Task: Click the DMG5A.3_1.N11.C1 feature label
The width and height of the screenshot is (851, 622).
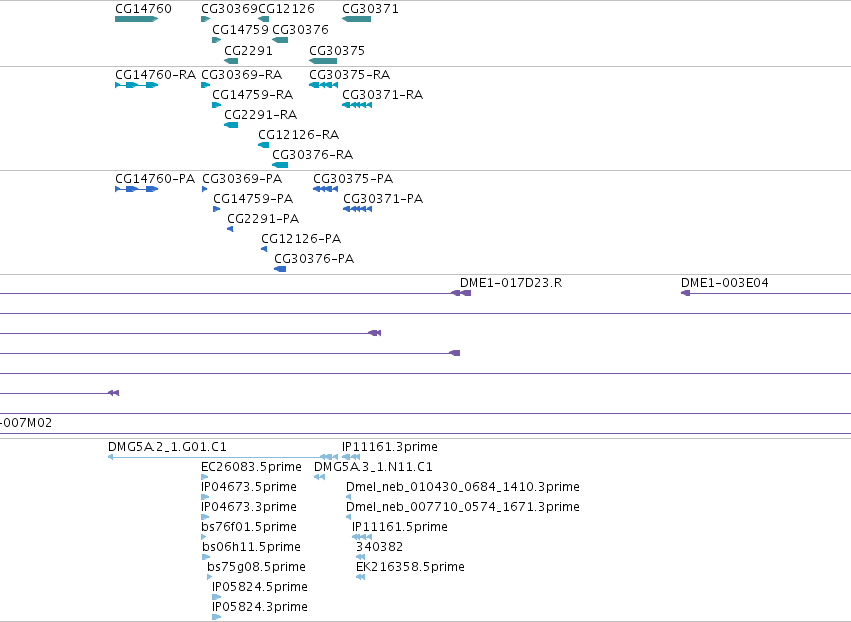Action: 373,467
